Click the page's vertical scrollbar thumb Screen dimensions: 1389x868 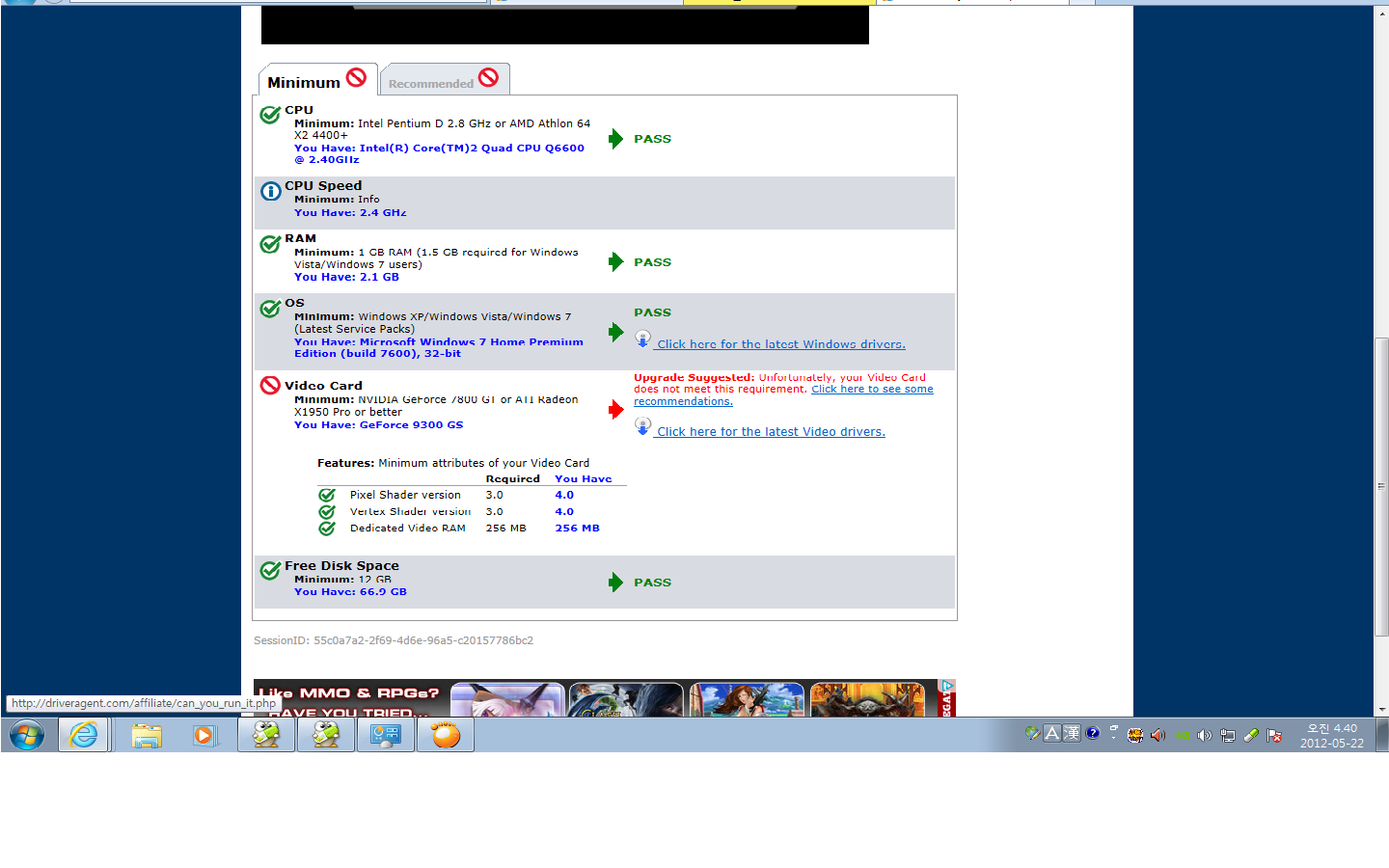pos(1381,486)
